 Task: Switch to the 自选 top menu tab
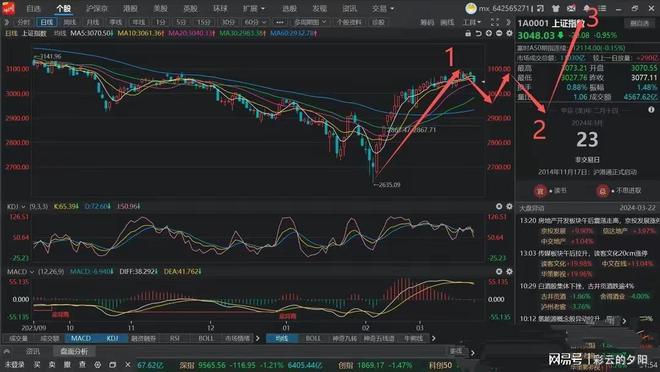(x=33, y=8)
